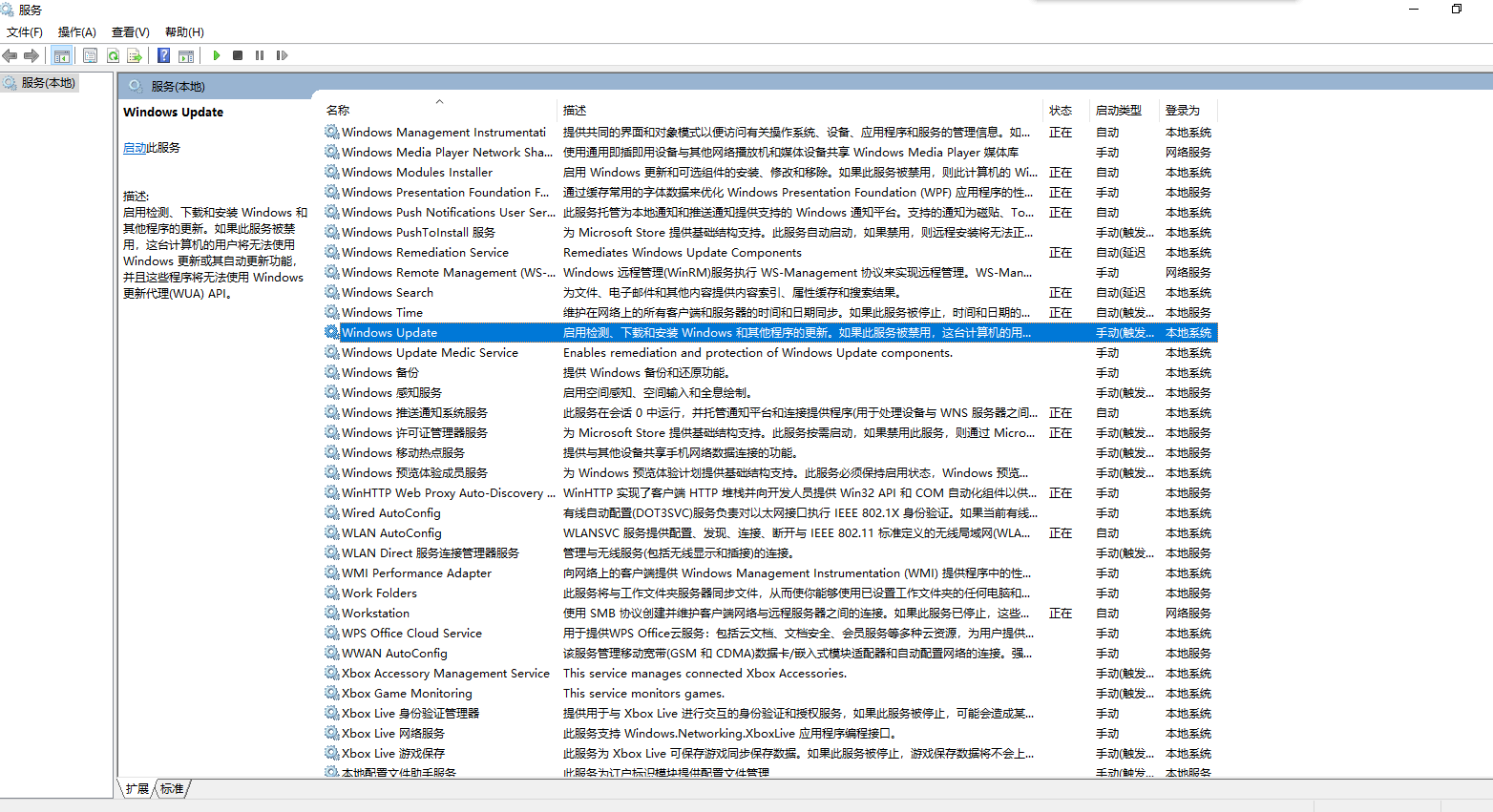1493x812 pixels.
Task: Select Windows Presentation Foundation service row
Action: point(770,192)
